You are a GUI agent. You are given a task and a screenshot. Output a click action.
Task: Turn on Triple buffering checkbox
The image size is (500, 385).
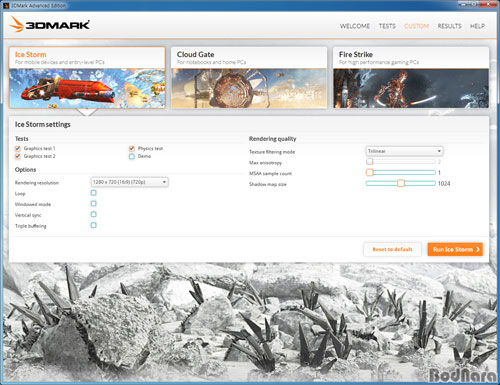point(94,225)
